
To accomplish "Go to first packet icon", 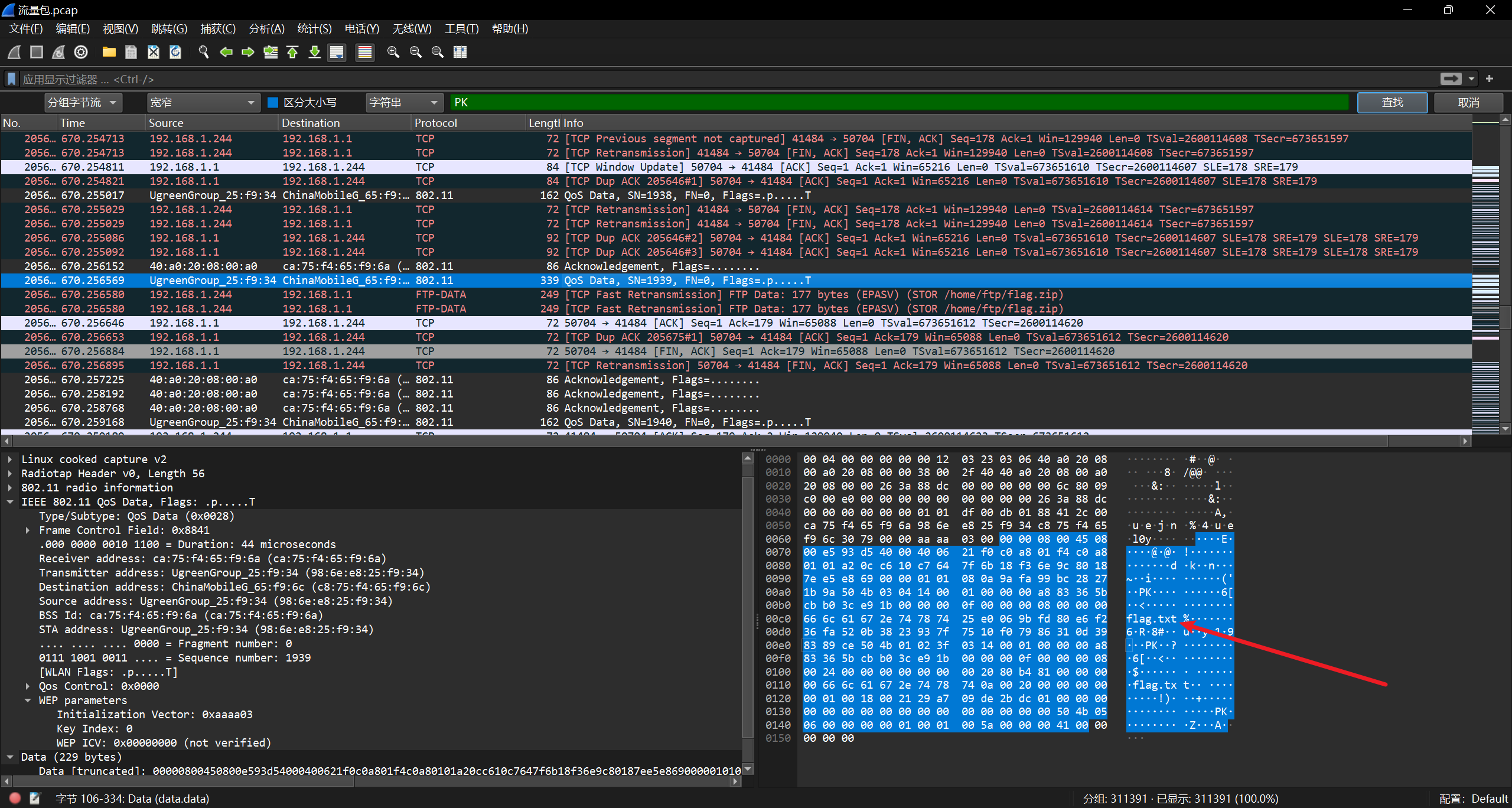I will click(x=292, y=52).
